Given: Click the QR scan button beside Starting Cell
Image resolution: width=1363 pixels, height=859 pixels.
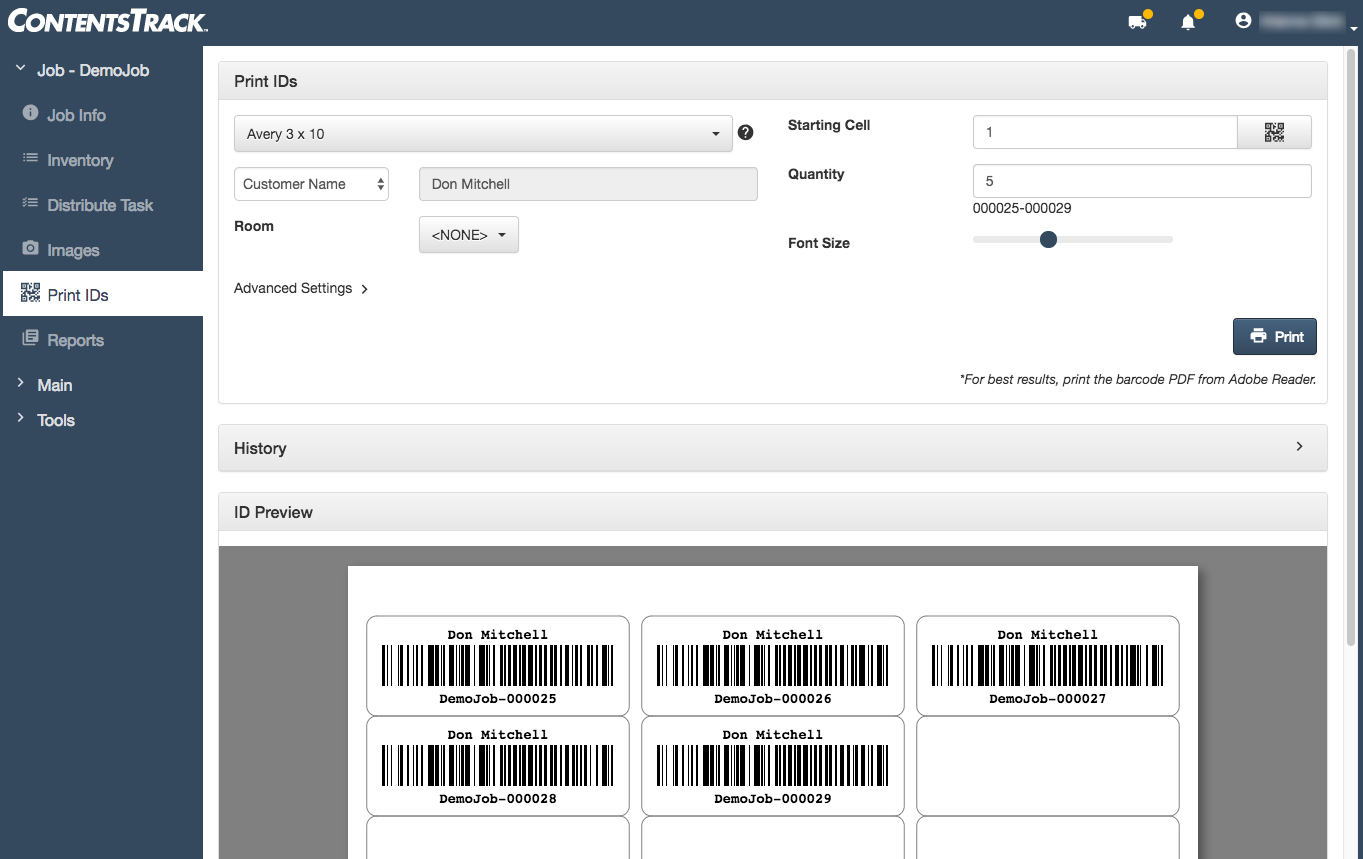Looking at the screenshot, I should pos(1274,132).
